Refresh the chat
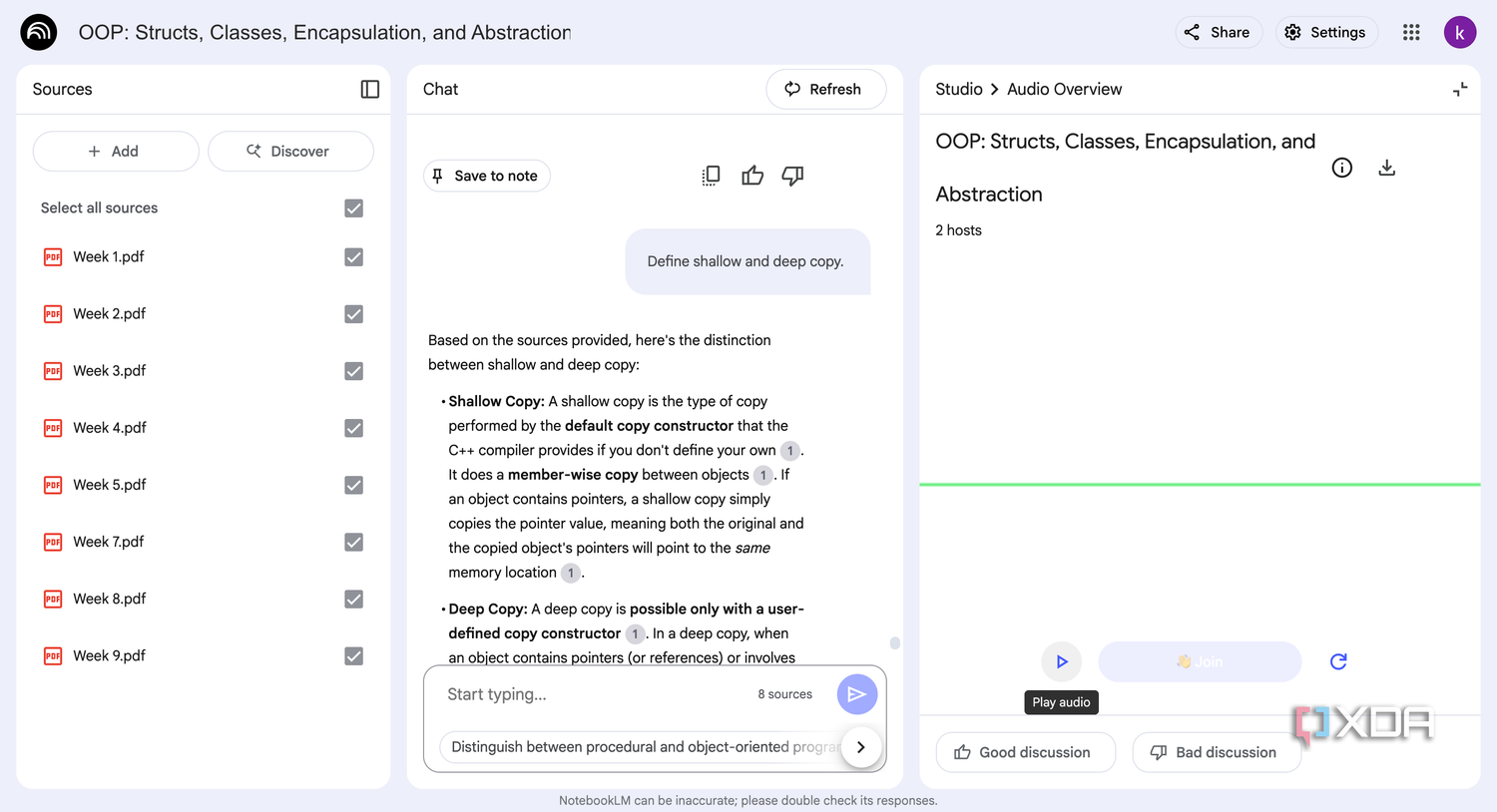Image resolution: width=1497 pixels, height=812 pixels. coord(826,89)
